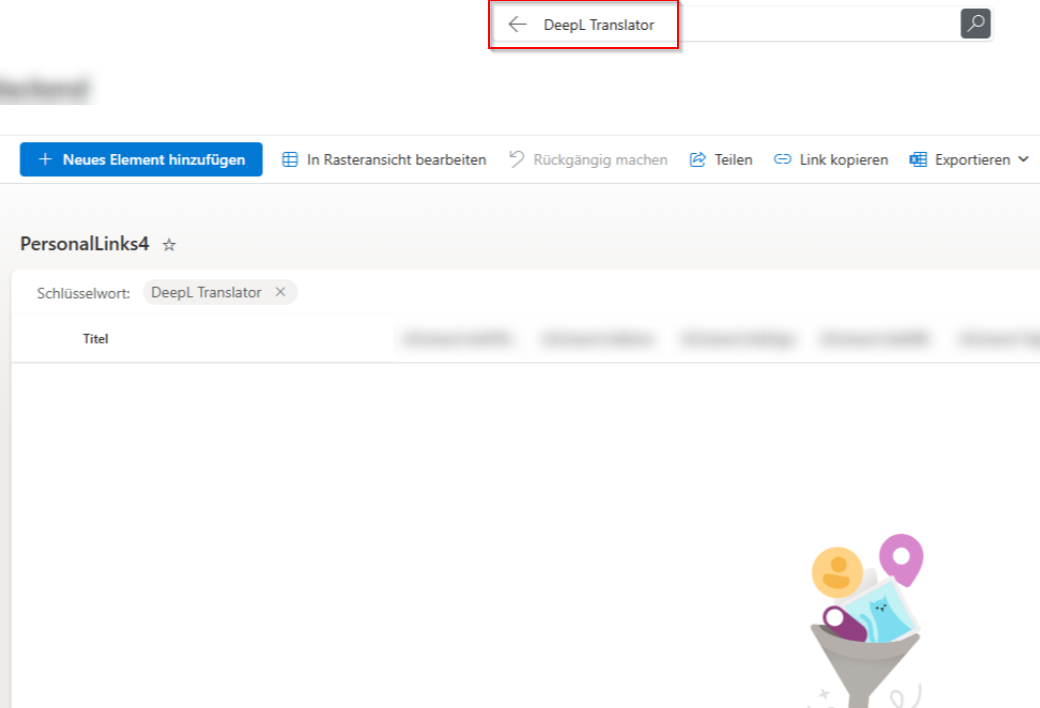Toggle the favorite star next to PersonalLinks4

tap(168, 244)
